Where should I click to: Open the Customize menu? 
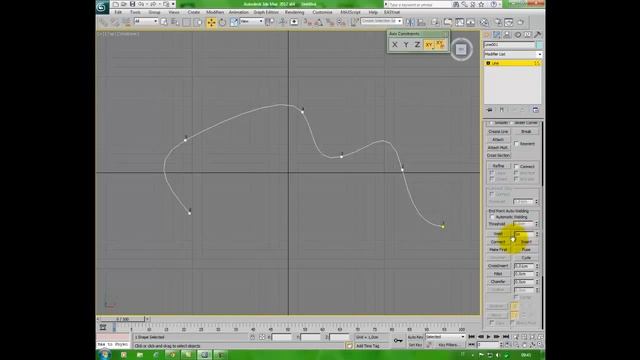point(322,12)
